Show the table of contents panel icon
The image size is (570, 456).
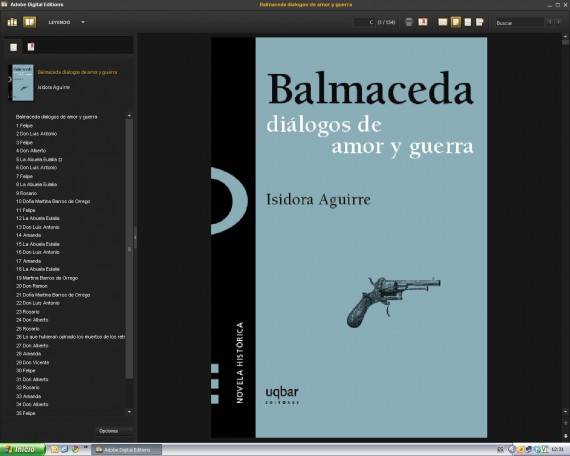[x=13, y=47]
